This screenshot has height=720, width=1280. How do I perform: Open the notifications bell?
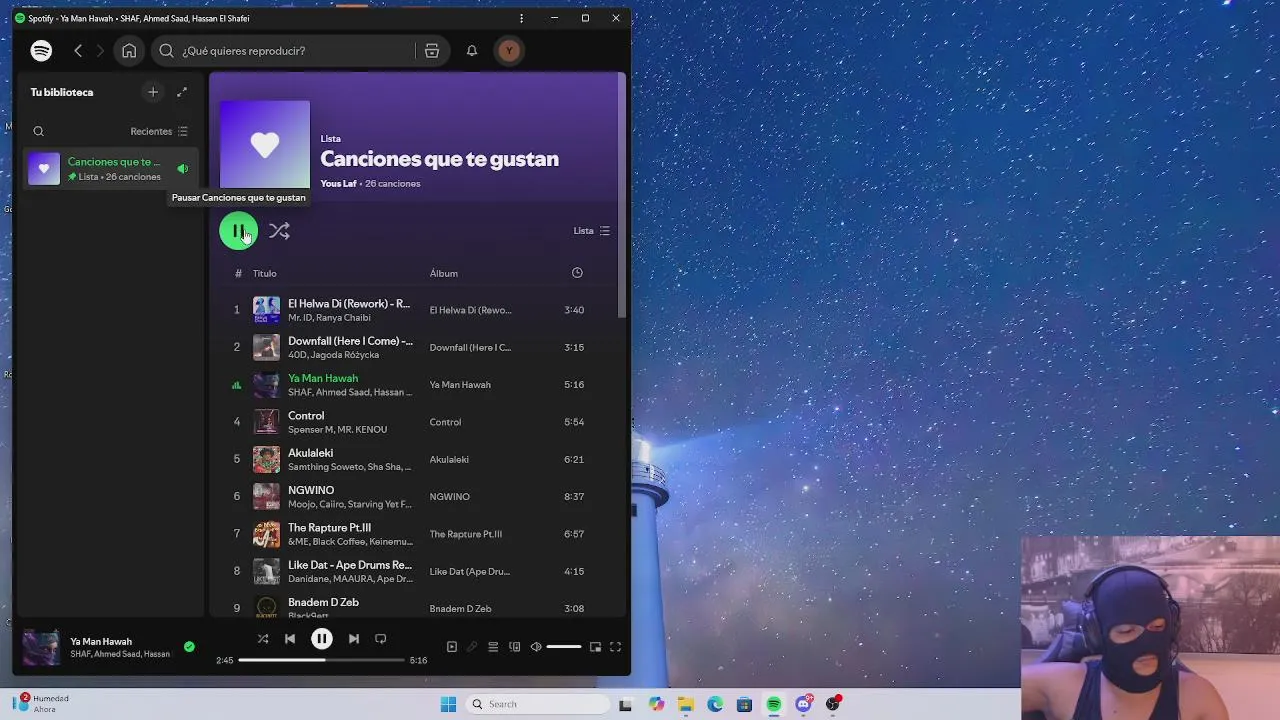(x=472, y=51)
